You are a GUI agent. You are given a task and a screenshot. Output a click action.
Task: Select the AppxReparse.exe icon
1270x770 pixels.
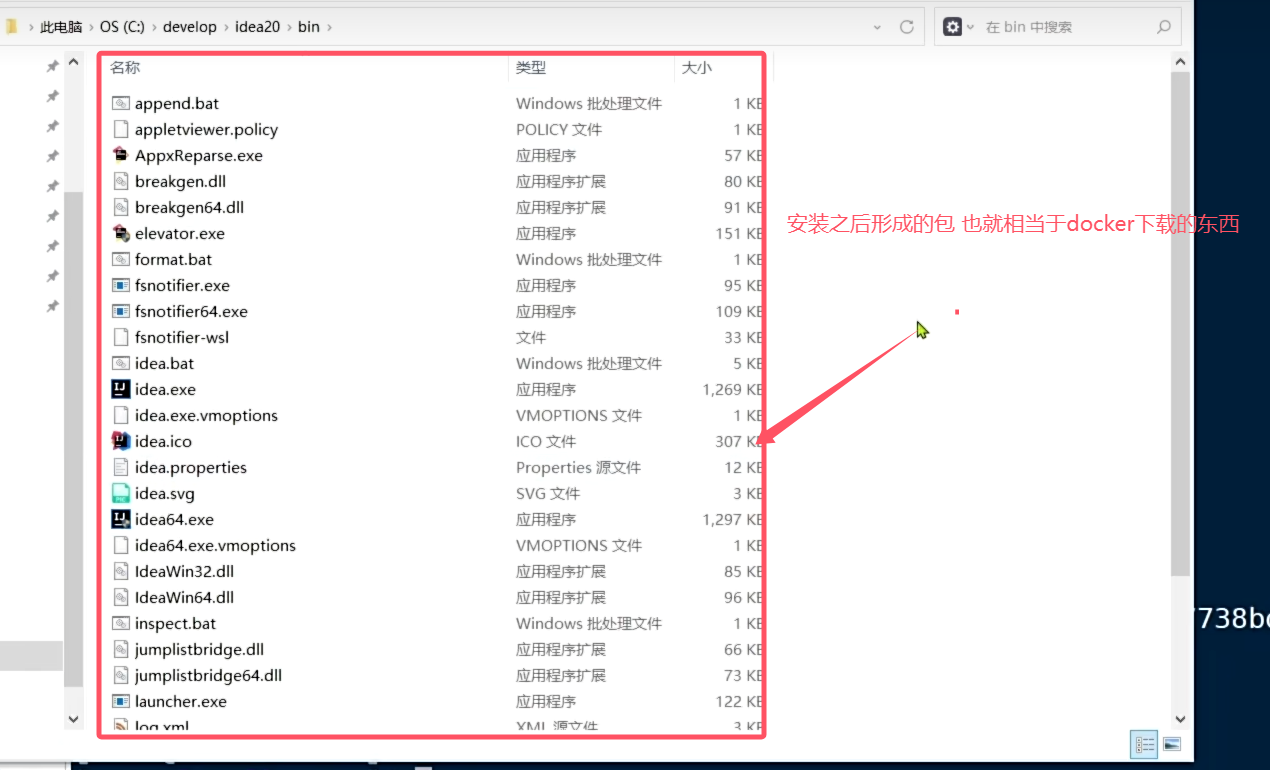point(121,155)
